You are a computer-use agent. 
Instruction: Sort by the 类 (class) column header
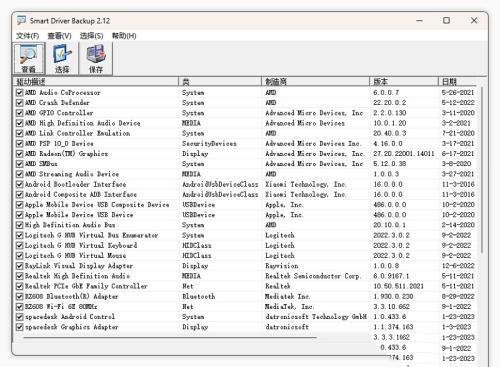click(220, 81)
